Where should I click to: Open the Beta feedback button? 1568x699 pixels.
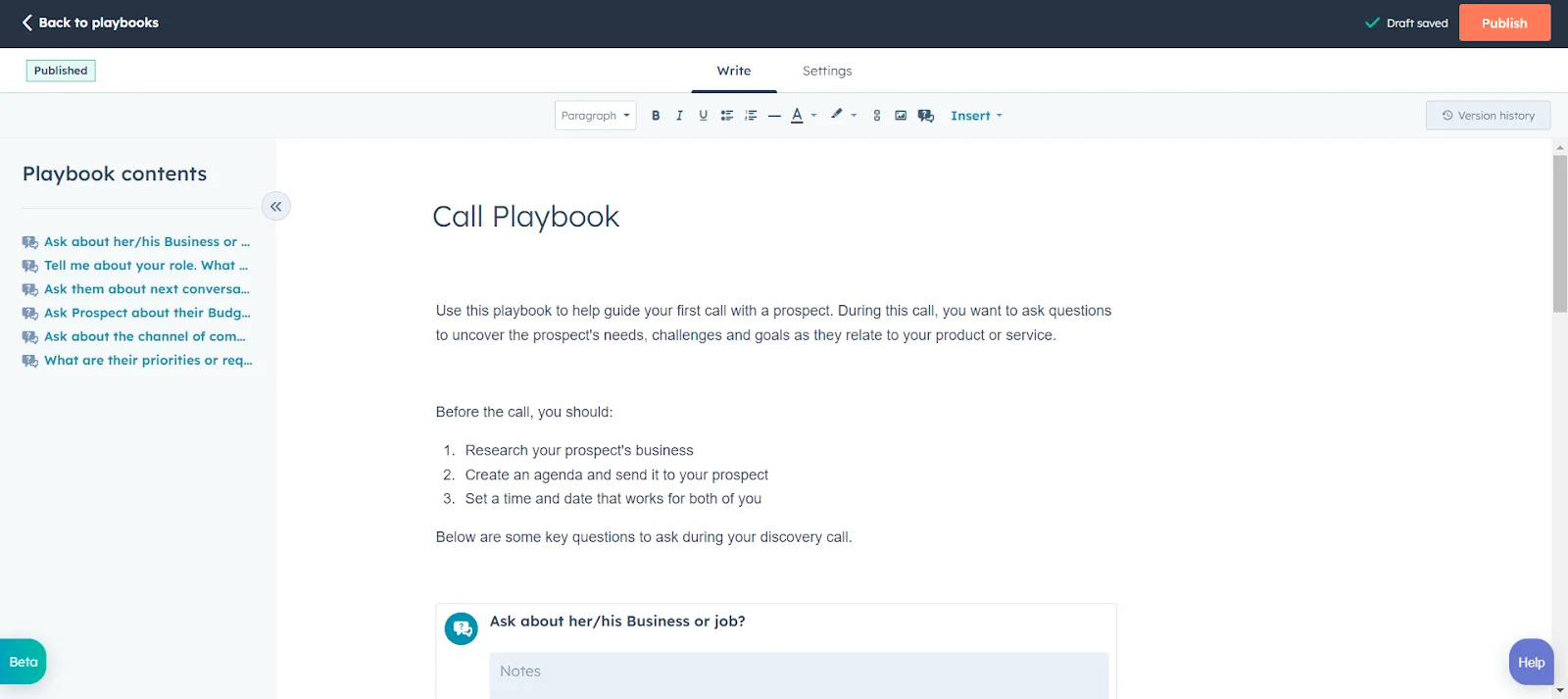(x=23, y=662)
